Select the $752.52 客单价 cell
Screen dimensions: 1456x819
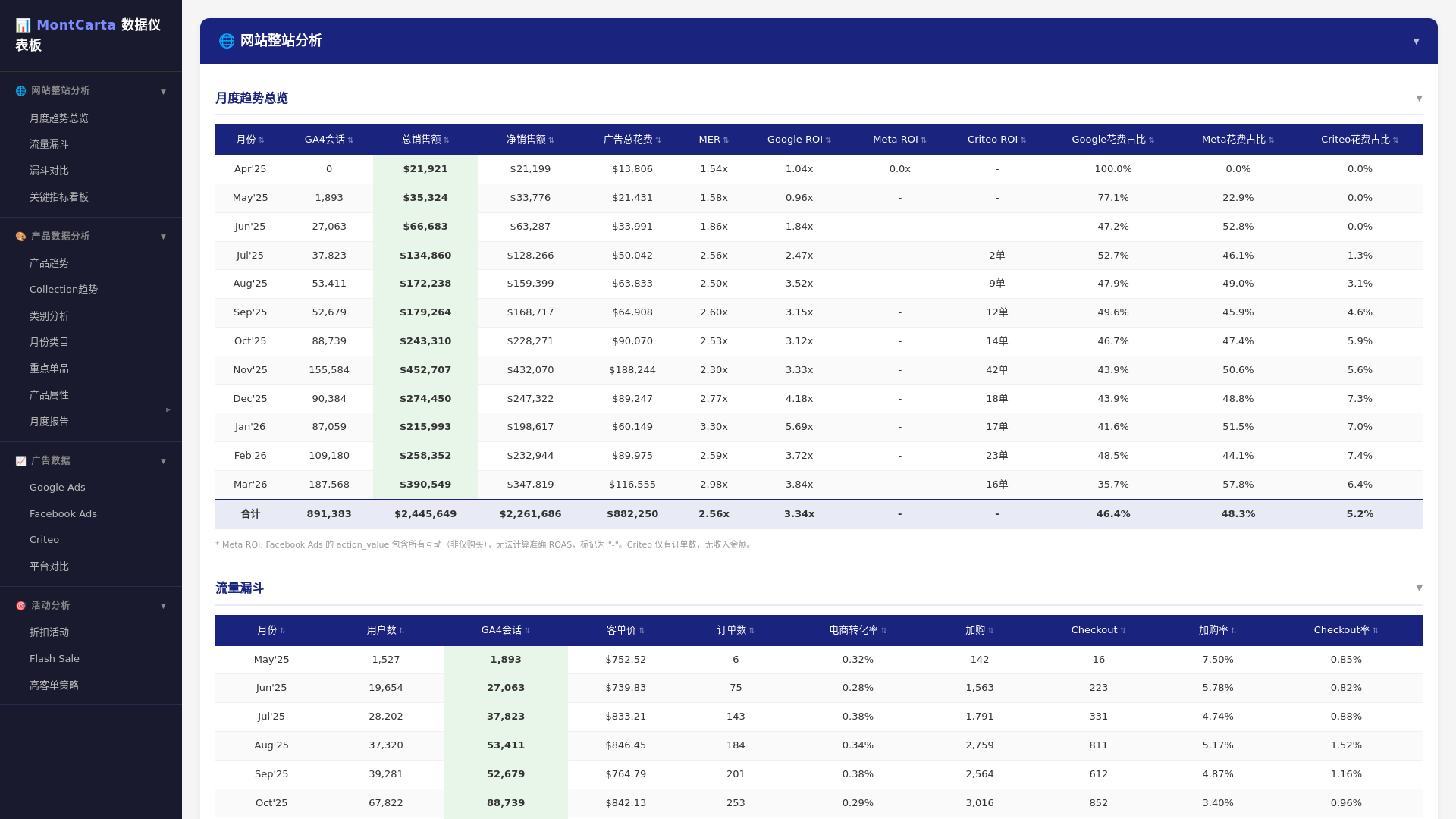point(626,660)
